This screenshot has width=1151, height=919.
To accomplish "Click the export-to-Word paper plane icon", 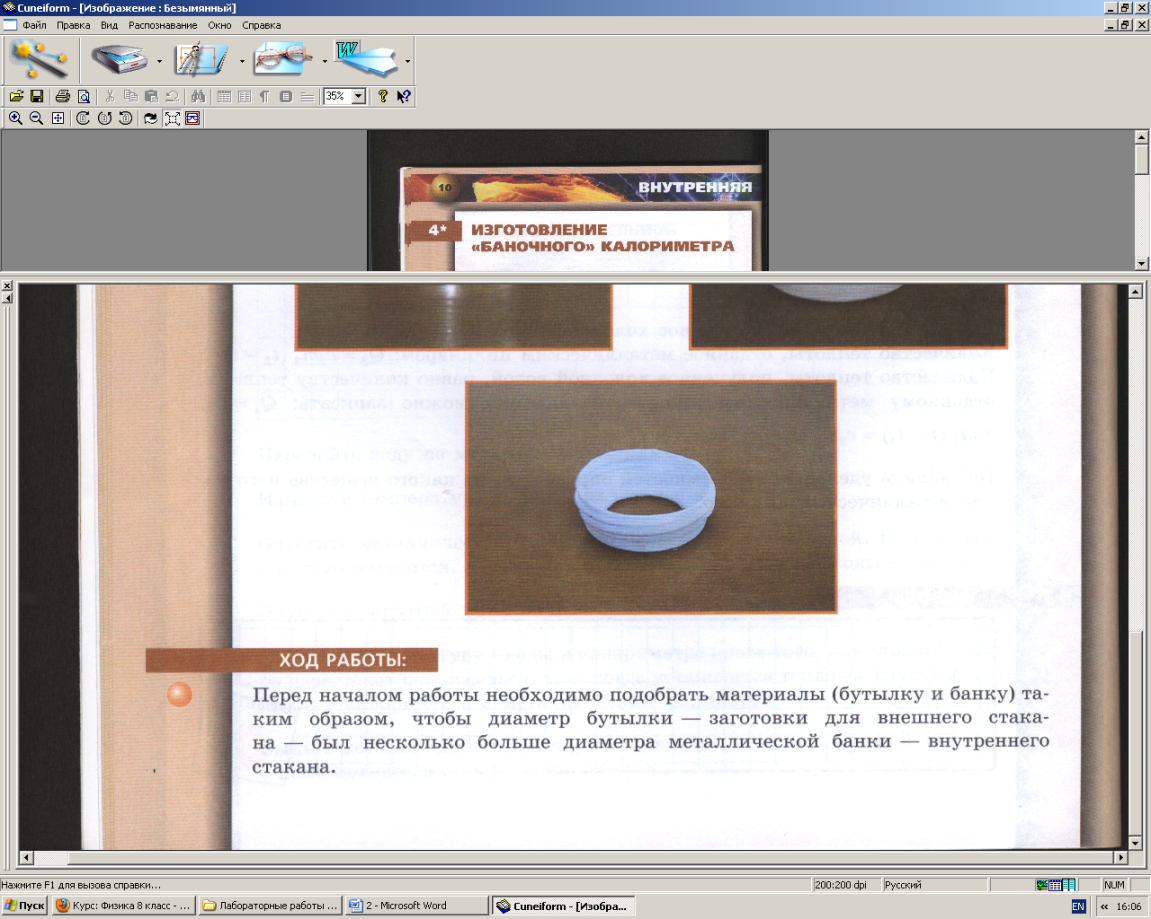I will [x=366, y=59].
